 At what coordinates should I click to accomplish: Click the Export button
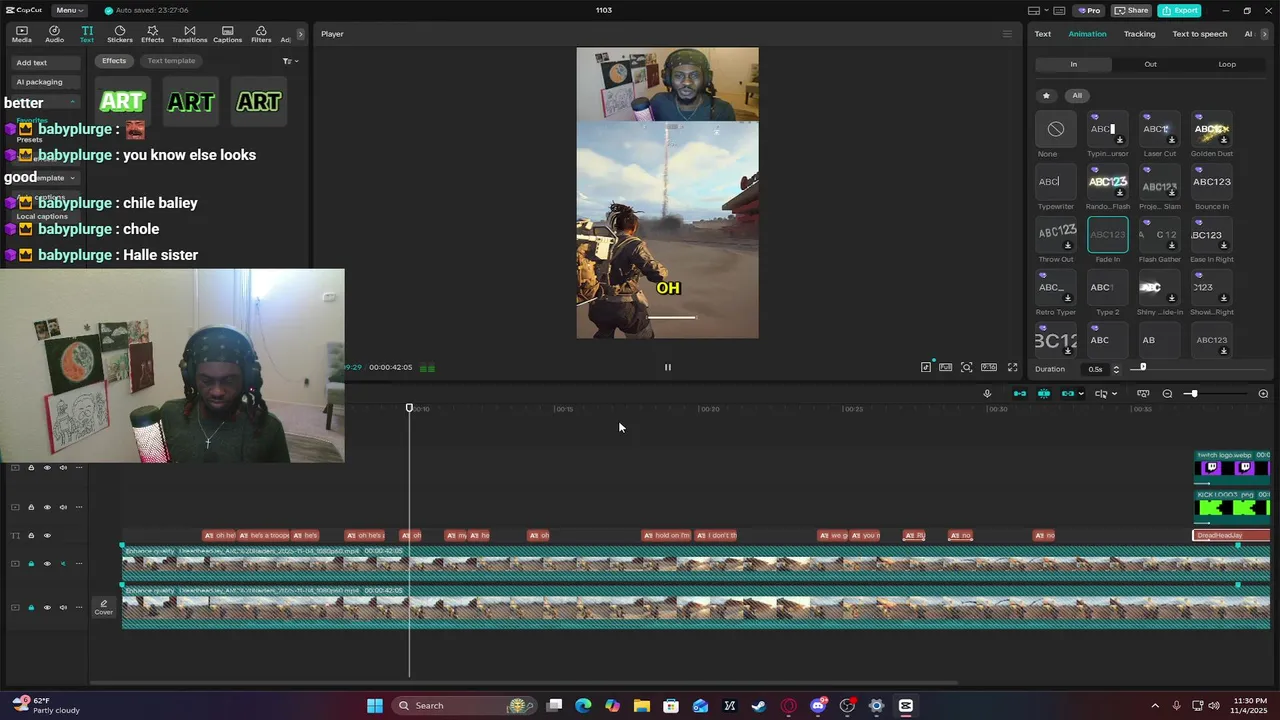(1179, 10)
